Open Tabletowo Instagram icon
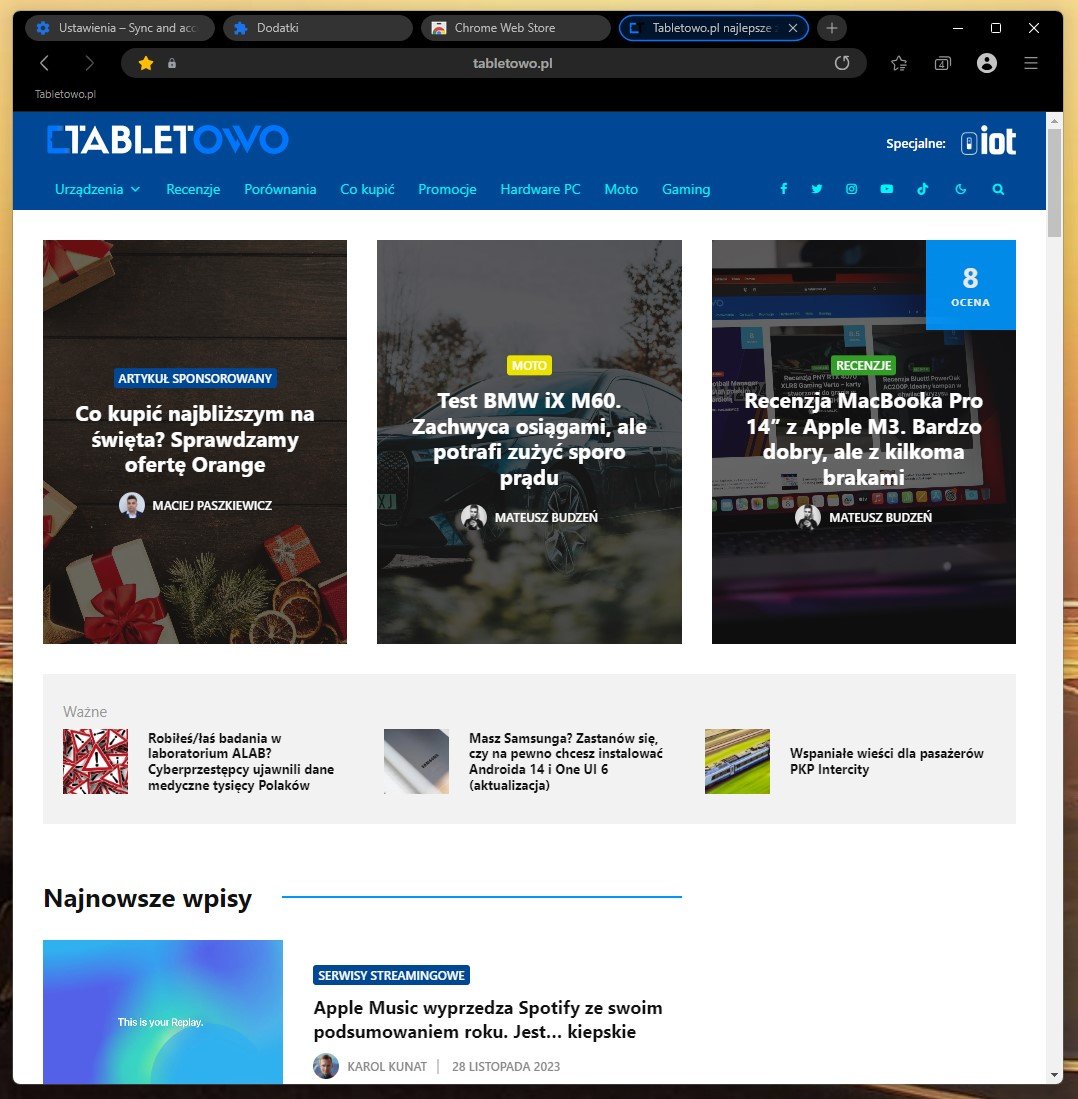Image resolution: width=1078 pixels, height=1099 pixels. pos(852,189)
